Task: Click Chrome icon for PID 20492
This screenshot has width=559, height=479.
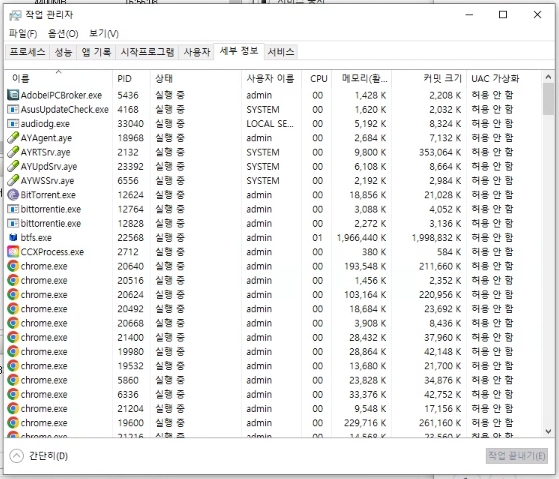Action: click(13, 309)
